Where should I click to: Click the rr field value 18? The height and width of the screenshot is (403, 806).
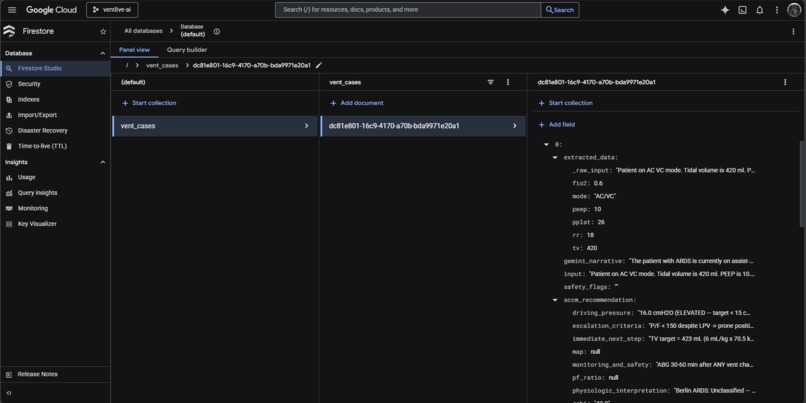coord(592,235)
